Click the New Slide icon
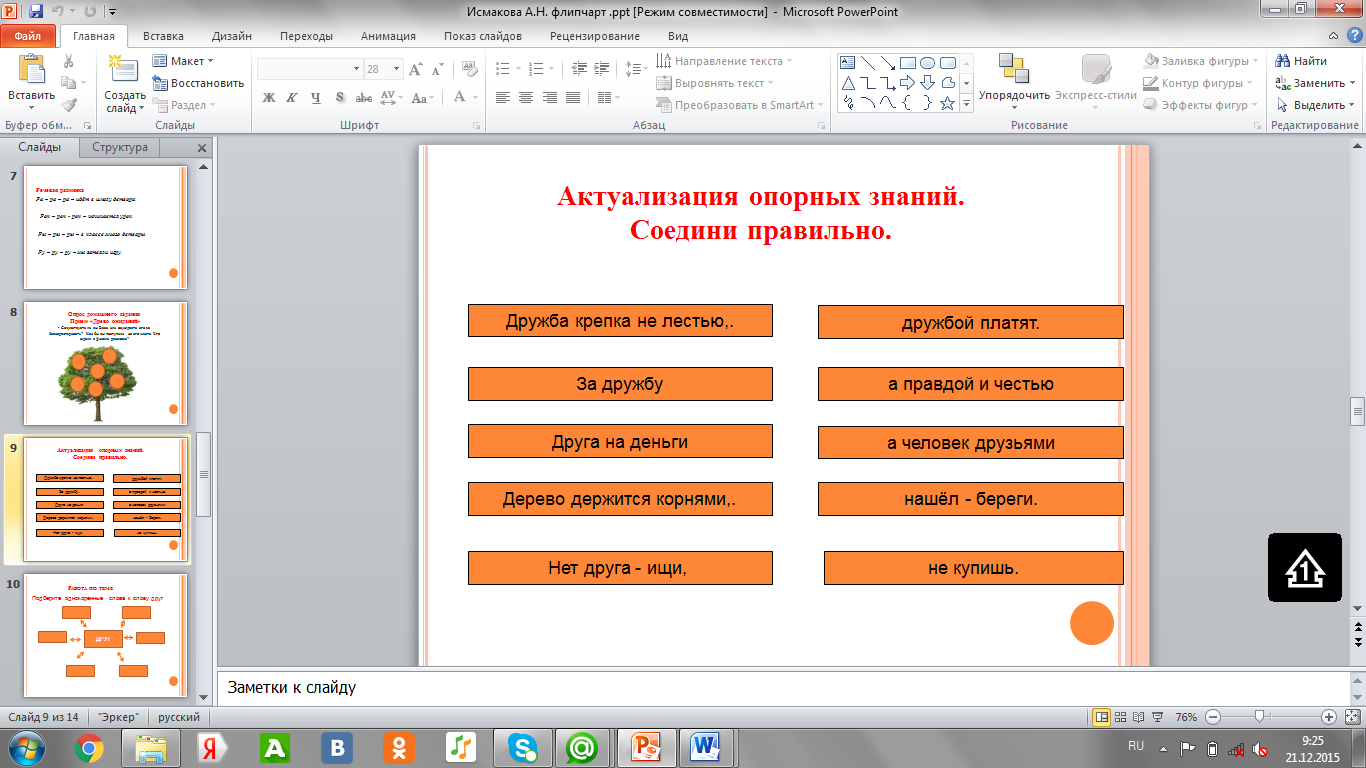The width and height of the screenshot is (1366, 768). coord(124,69)
